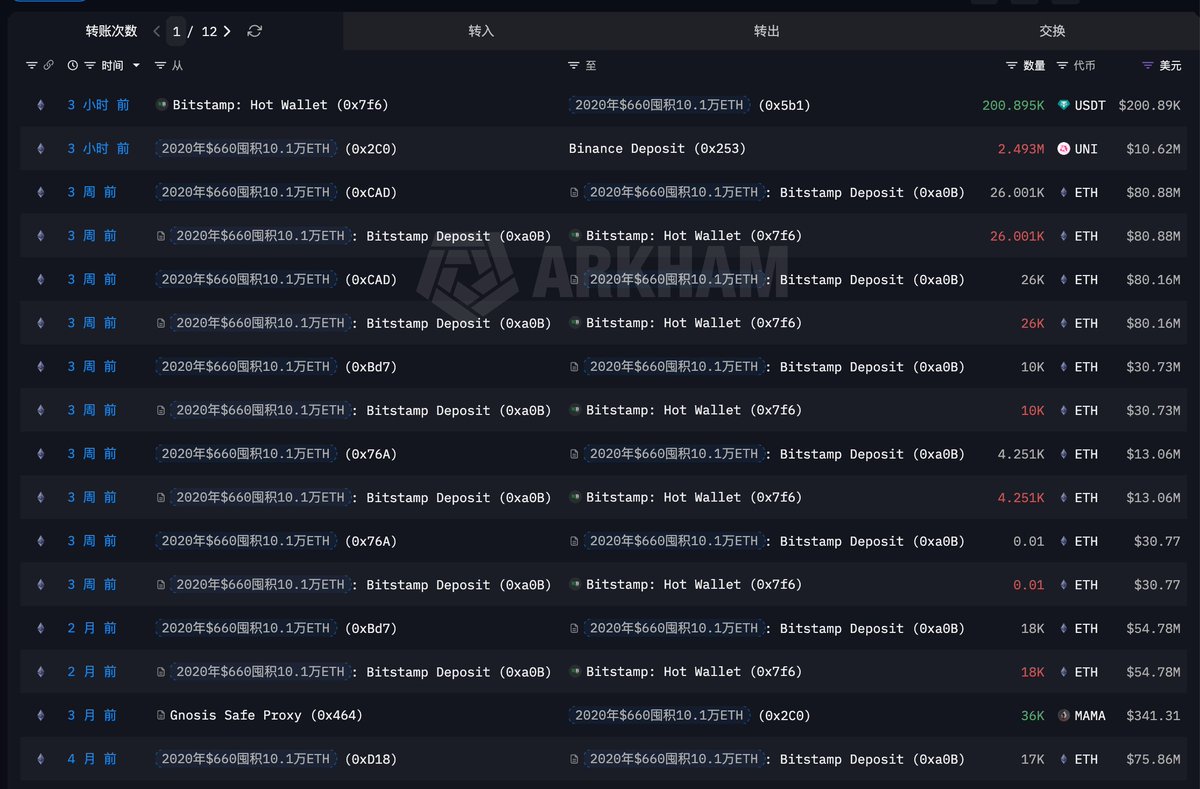Click the green 200.895K amount

click(x=1013, y=105)
